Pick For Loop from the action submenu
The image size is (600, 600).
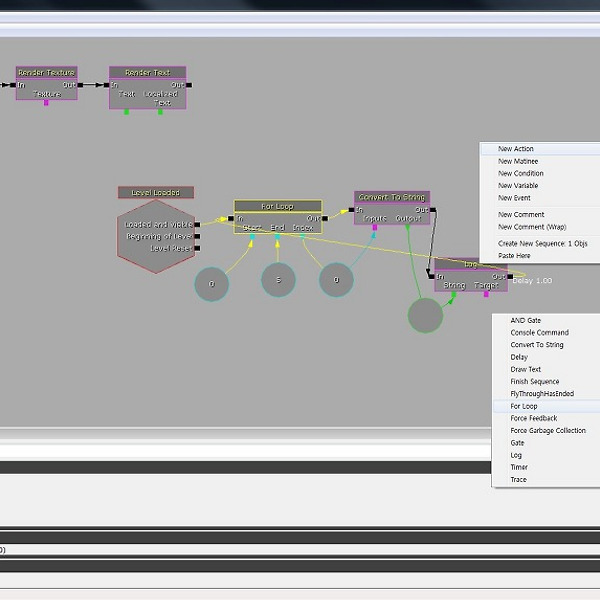pos(524,406)
